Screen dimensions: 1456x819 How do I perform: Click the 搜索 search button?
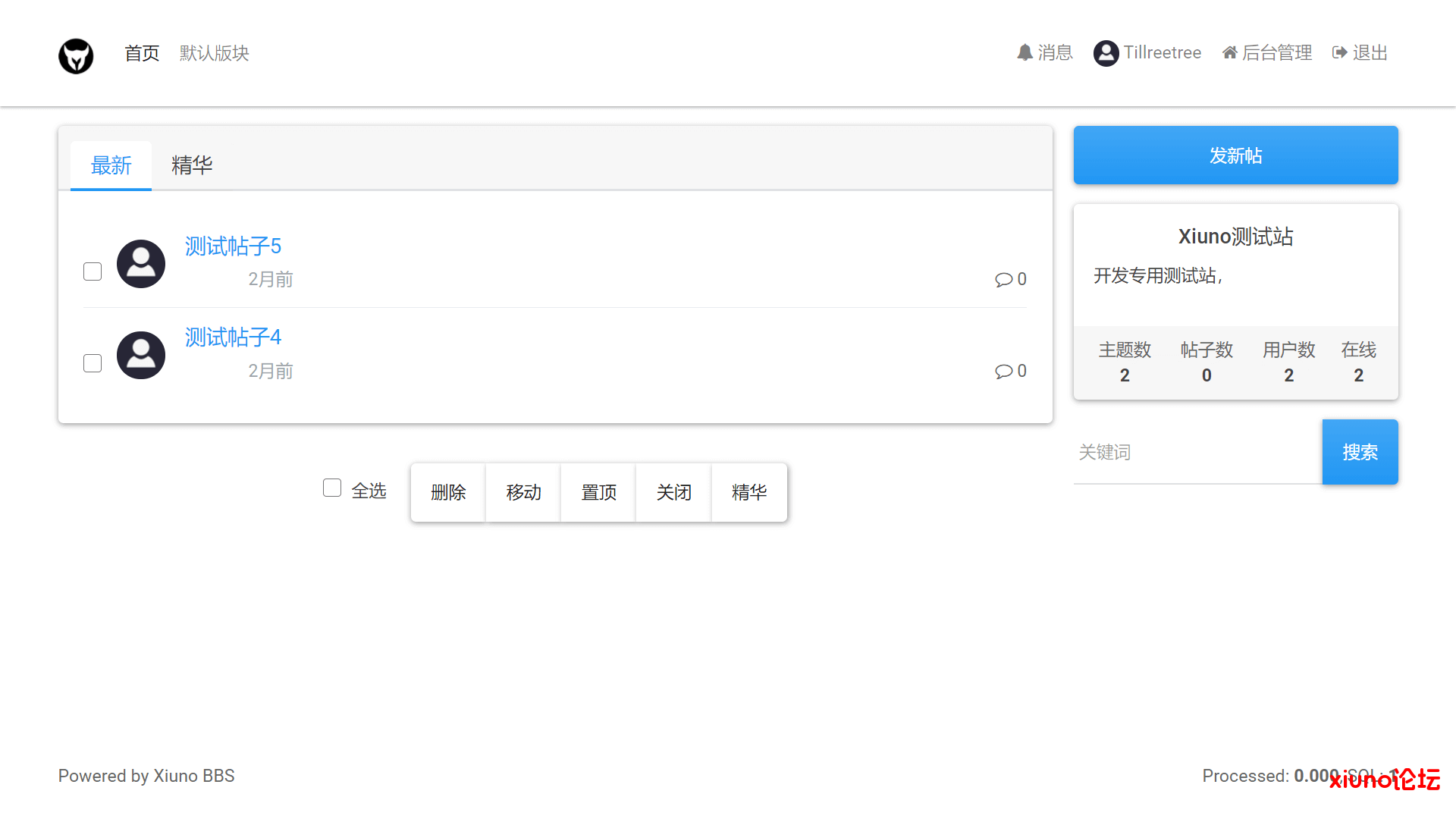(x=1360, y=452)
